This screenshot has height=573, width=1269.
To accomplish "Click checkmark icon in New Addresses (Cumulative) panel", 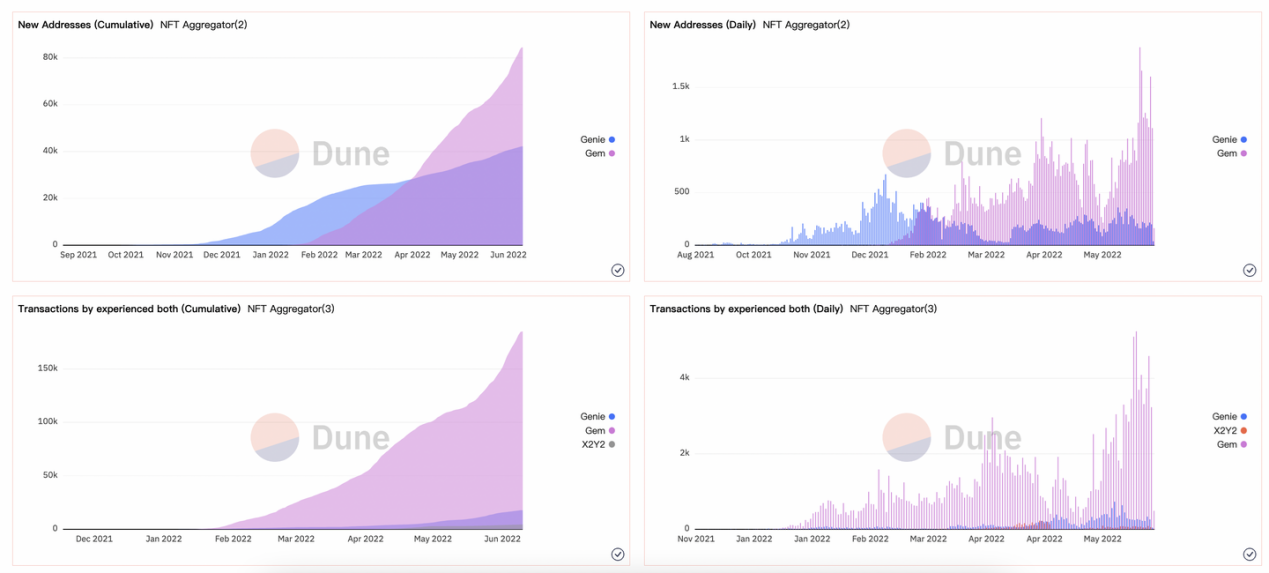I will 617,270.
